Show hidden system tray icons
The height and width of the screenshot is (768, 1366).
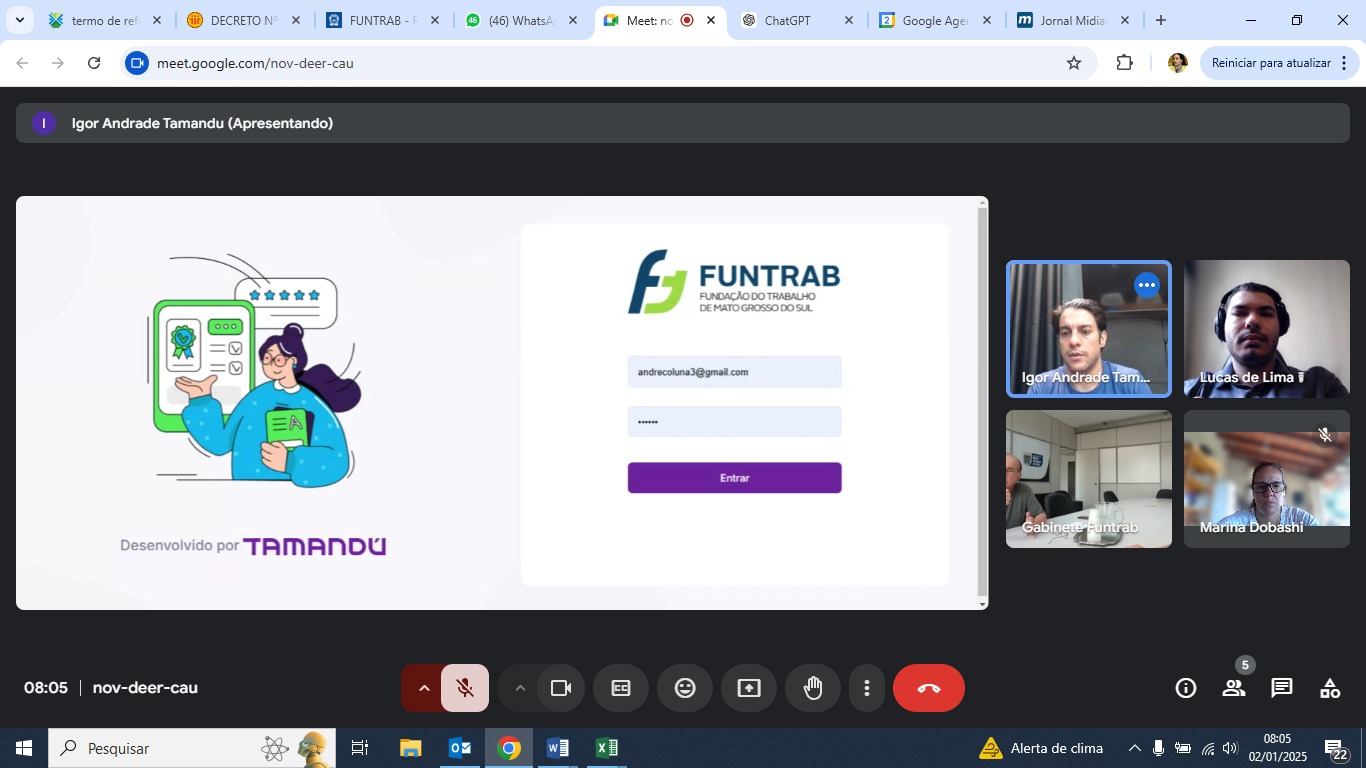coord(1135,748)
